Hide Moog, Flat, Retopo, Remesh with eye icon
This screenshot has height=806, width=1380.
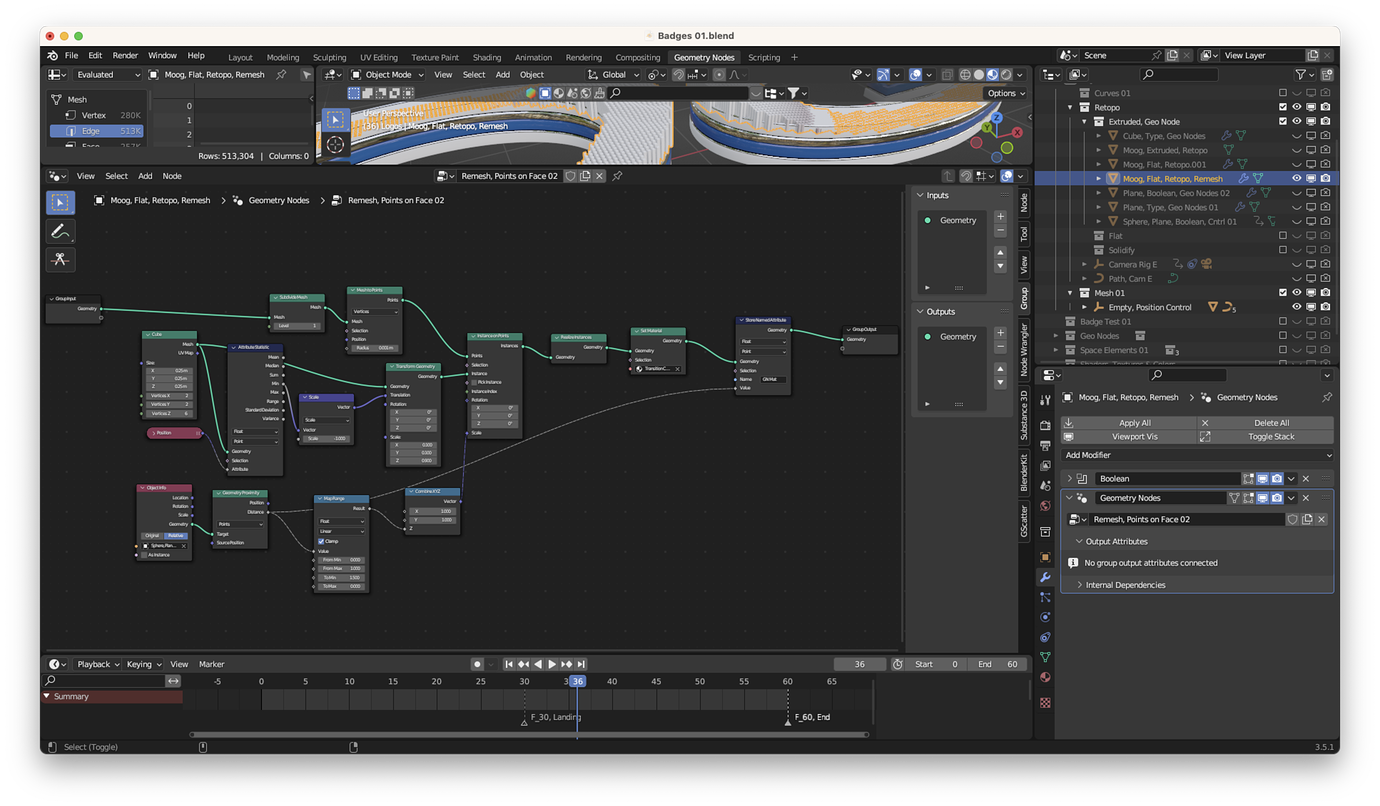point(1297,179)
